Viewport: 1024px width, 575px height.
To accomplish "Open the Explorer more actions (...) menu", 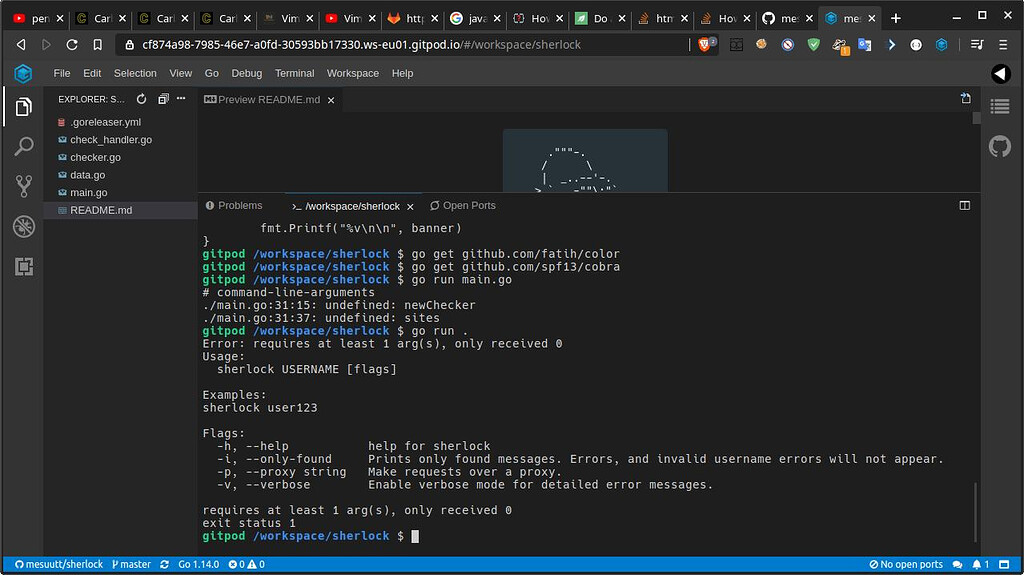I will click(x=181, y=99).
